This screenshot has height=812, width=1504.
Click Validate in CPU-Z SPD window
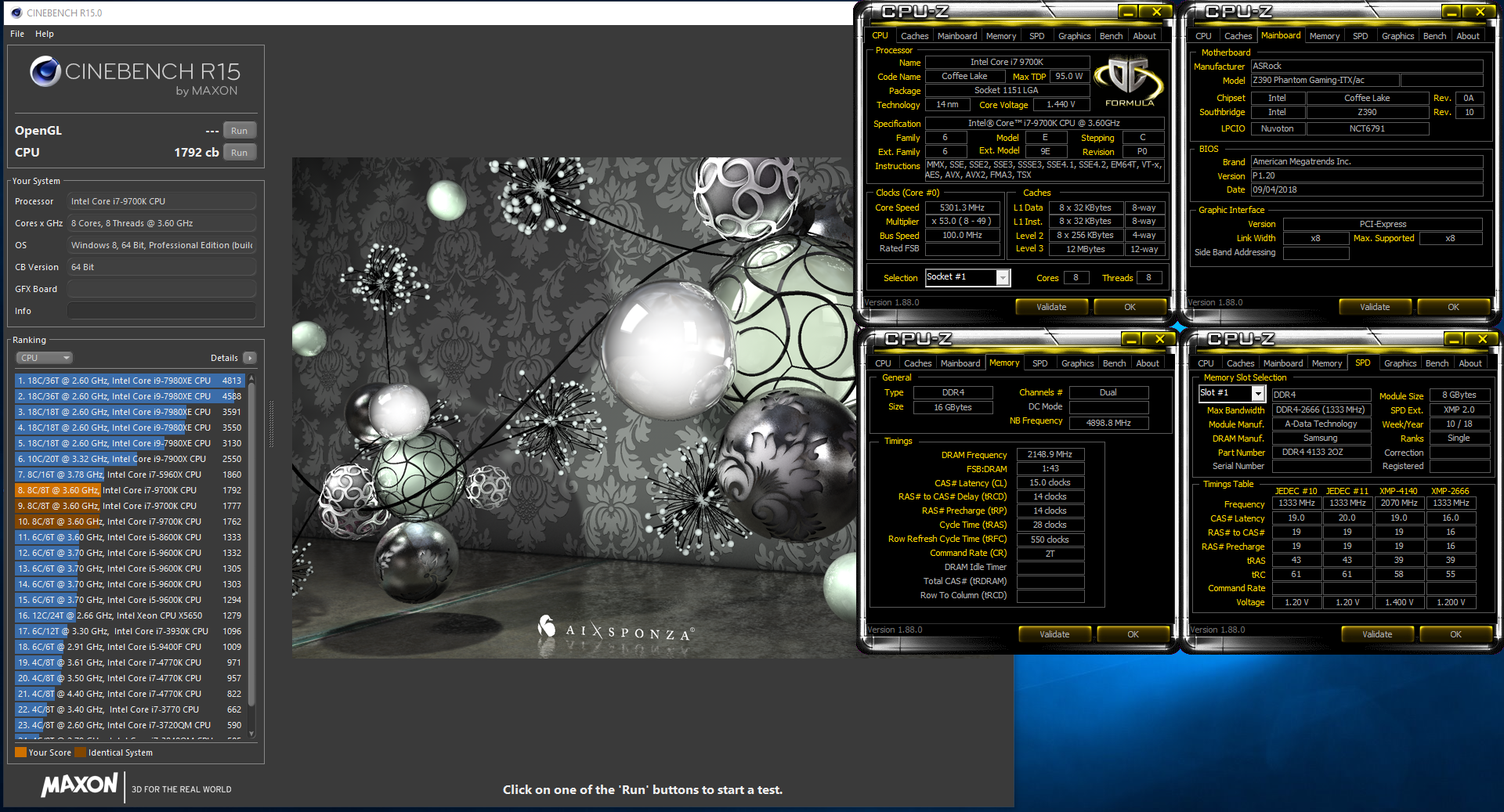tap(1377, 634)
